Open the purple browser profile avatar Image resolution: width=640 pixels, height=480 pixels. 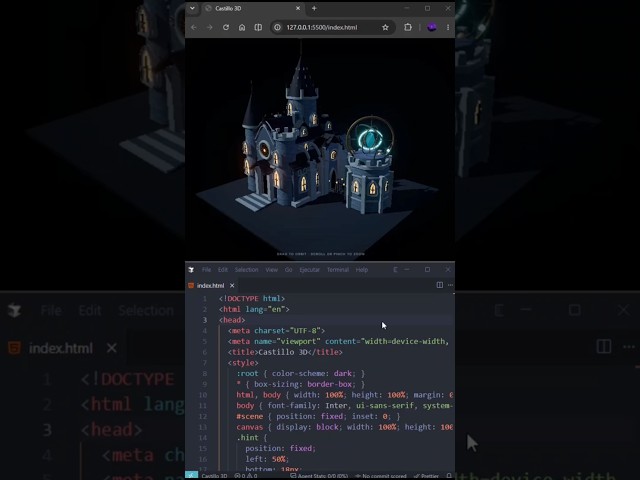tap(432, 27)
